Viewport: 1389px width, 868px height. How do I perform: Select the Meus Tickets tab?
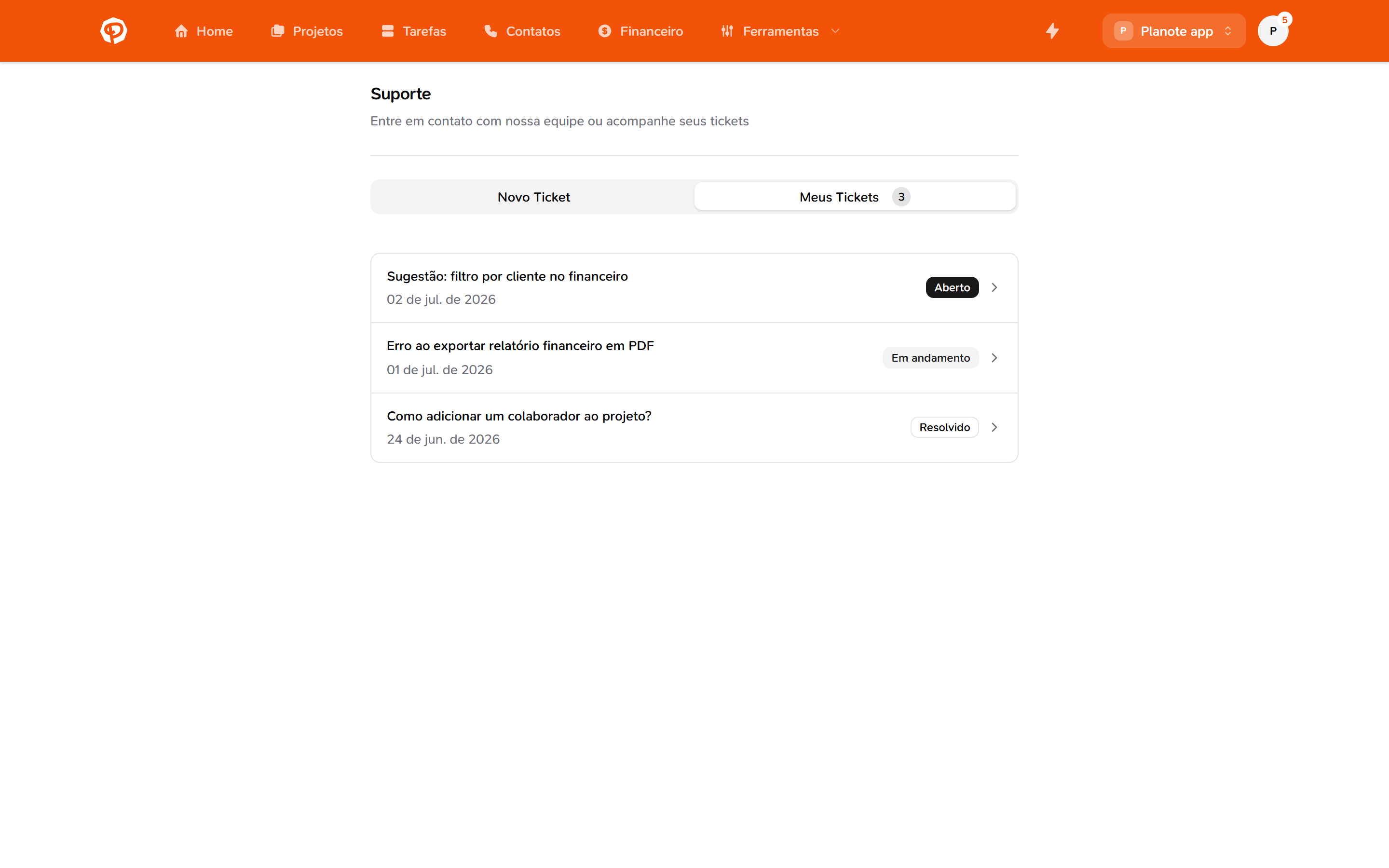[x=855, y=197]
